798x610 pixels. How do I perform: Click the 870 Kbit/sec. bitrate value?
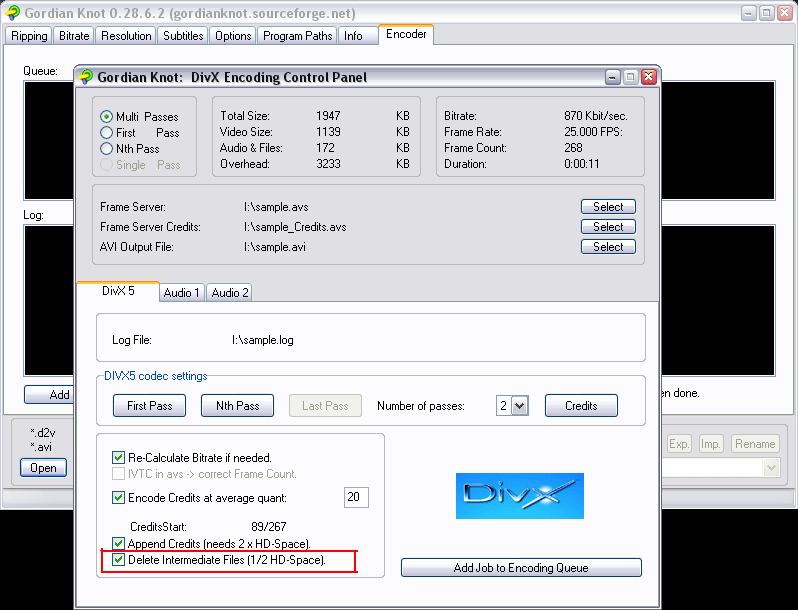pos(595,116)
